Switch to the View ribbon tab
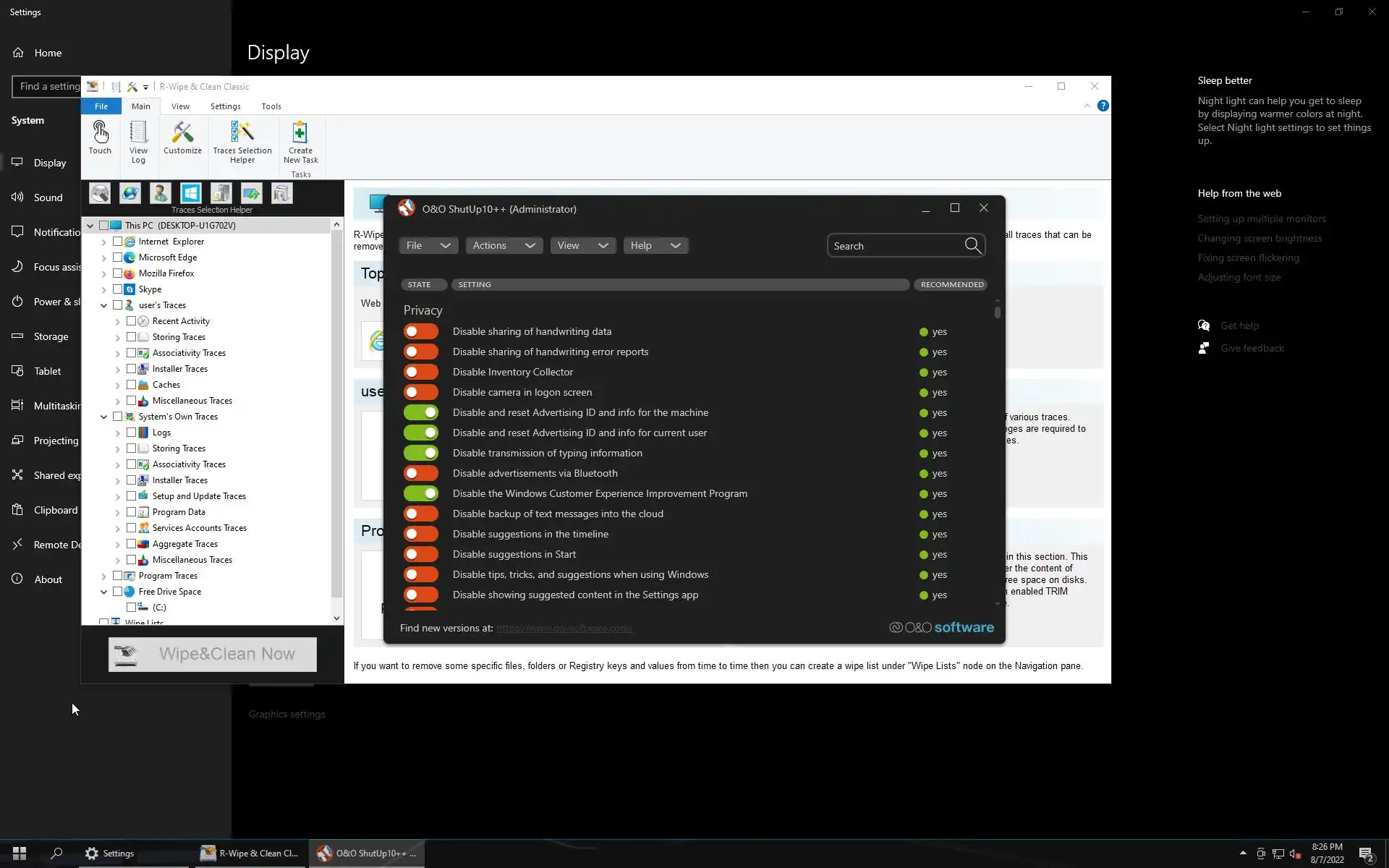This screenshot has height=868, width=1389. pyautogui.click(x=180, y=106)
